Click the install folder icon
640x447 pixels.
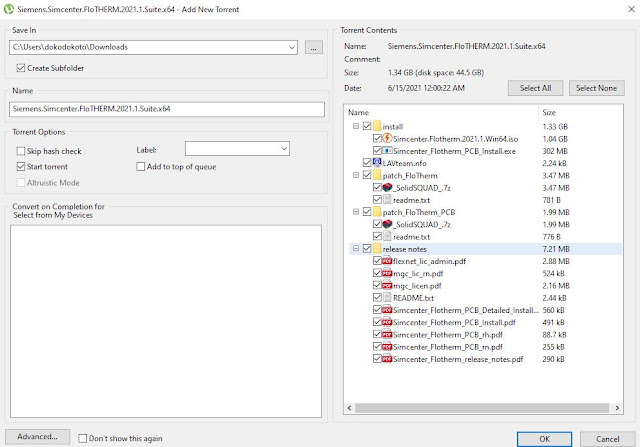377,126
